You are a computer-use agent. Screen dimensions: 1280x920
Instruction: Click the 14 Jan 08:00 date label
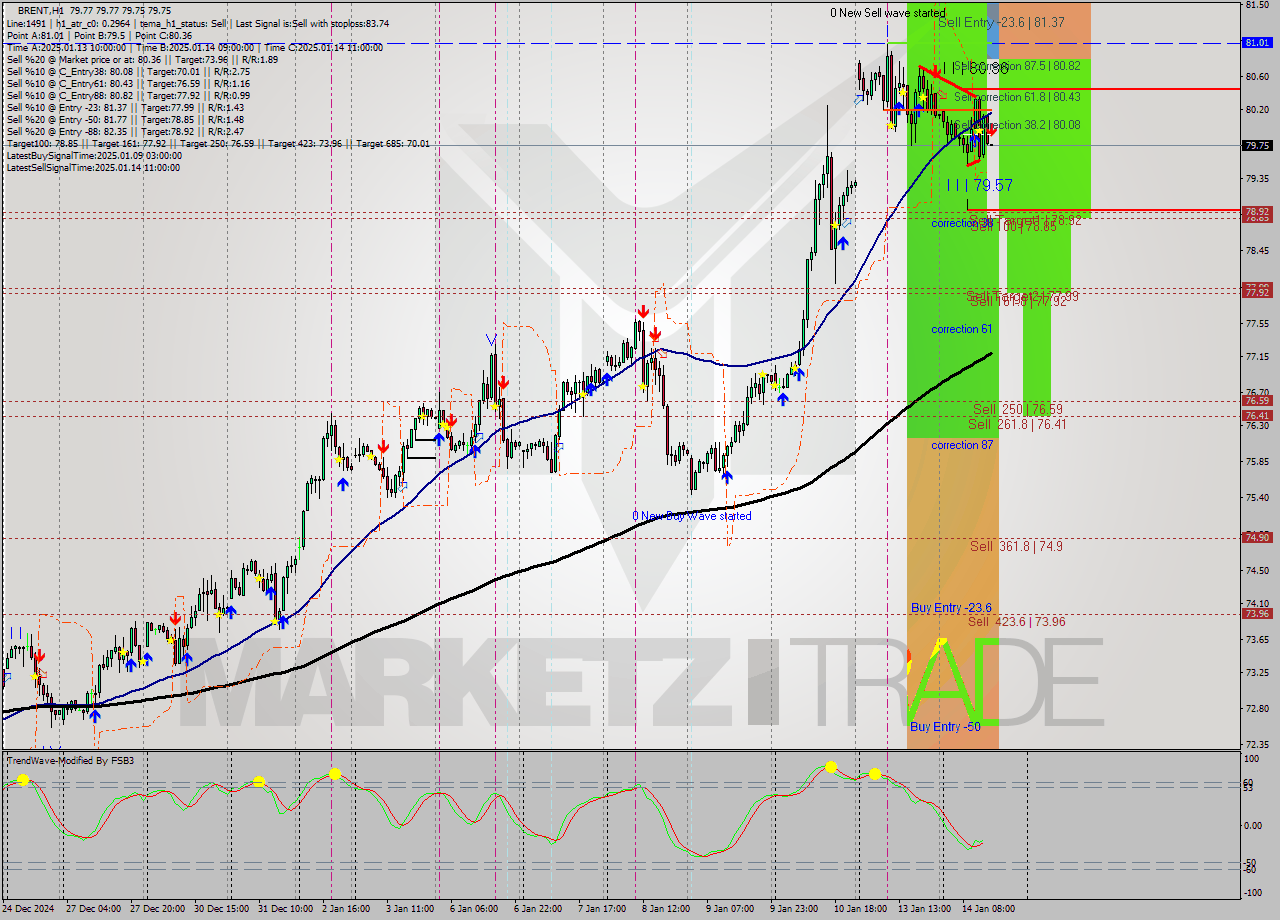987,909
